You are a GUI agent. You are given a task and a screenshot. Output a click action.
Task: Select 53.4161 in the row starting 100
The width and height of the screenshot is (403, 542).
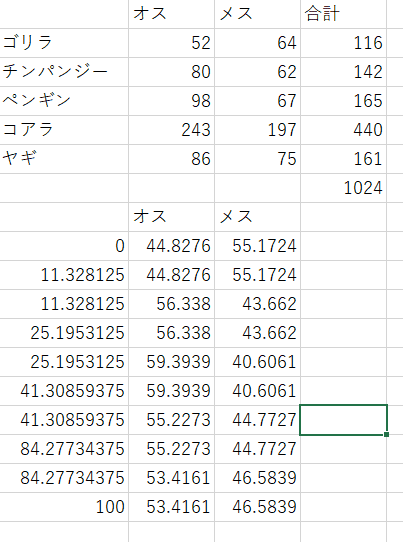171,508
